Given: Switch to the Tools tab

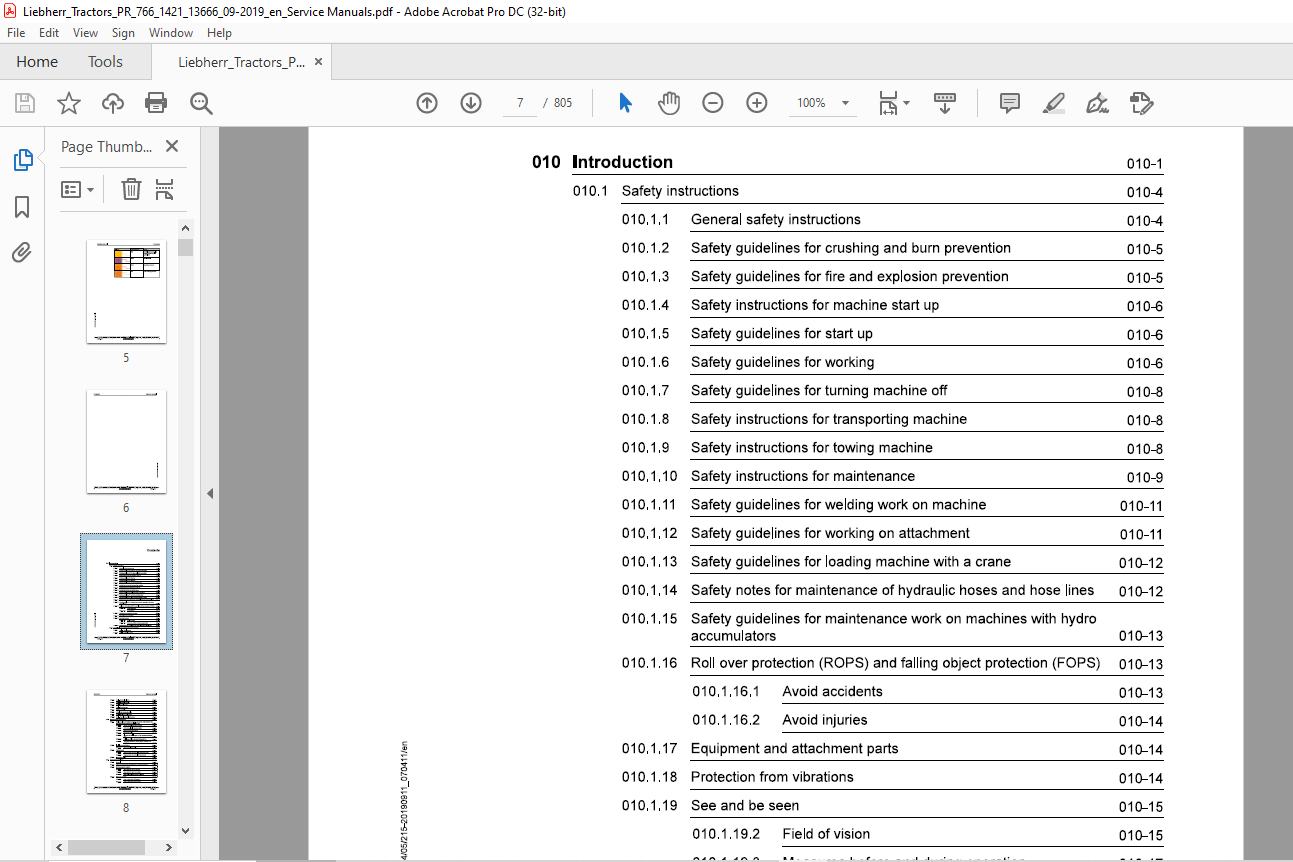Looking at the screenshot, I should (x=105, y=62).
